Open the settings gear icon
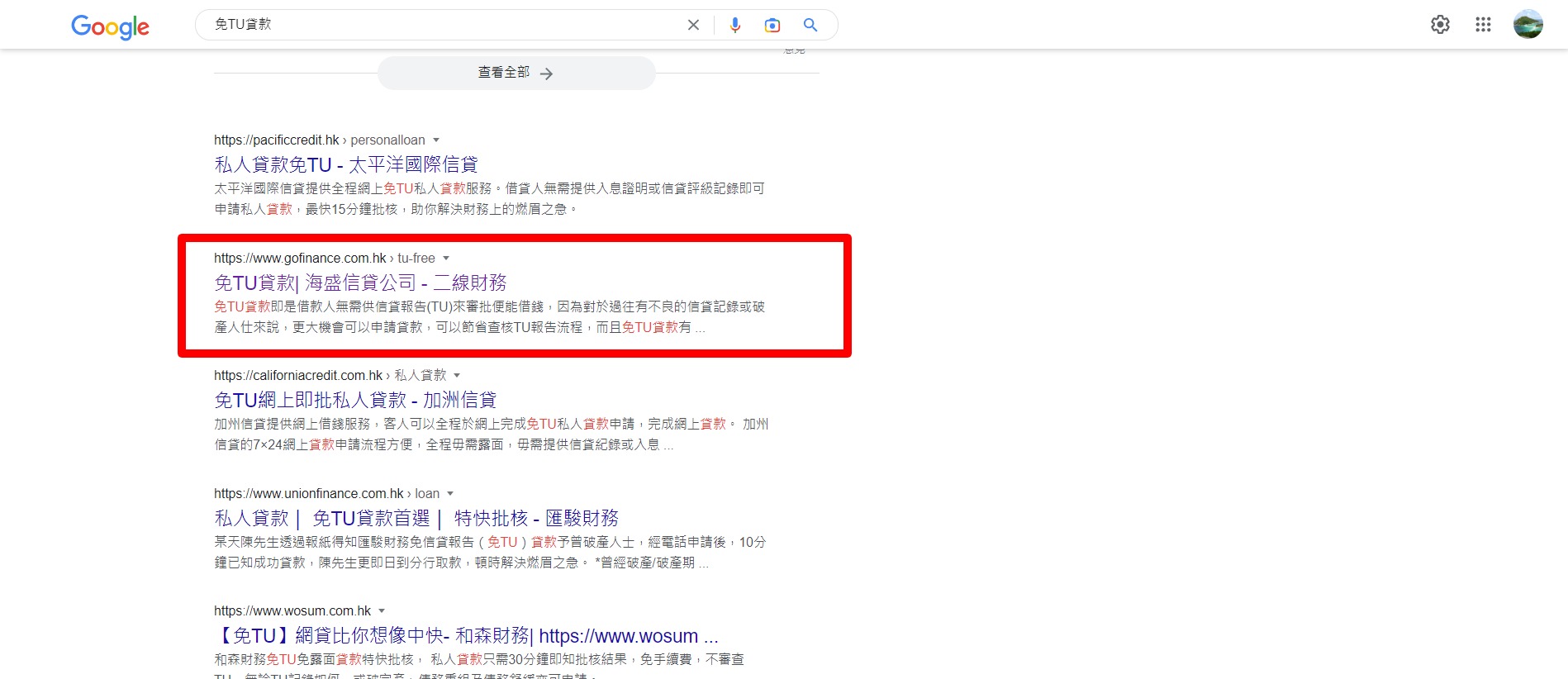This screenshot has width=1568, height=679. tap(1440, 25)
